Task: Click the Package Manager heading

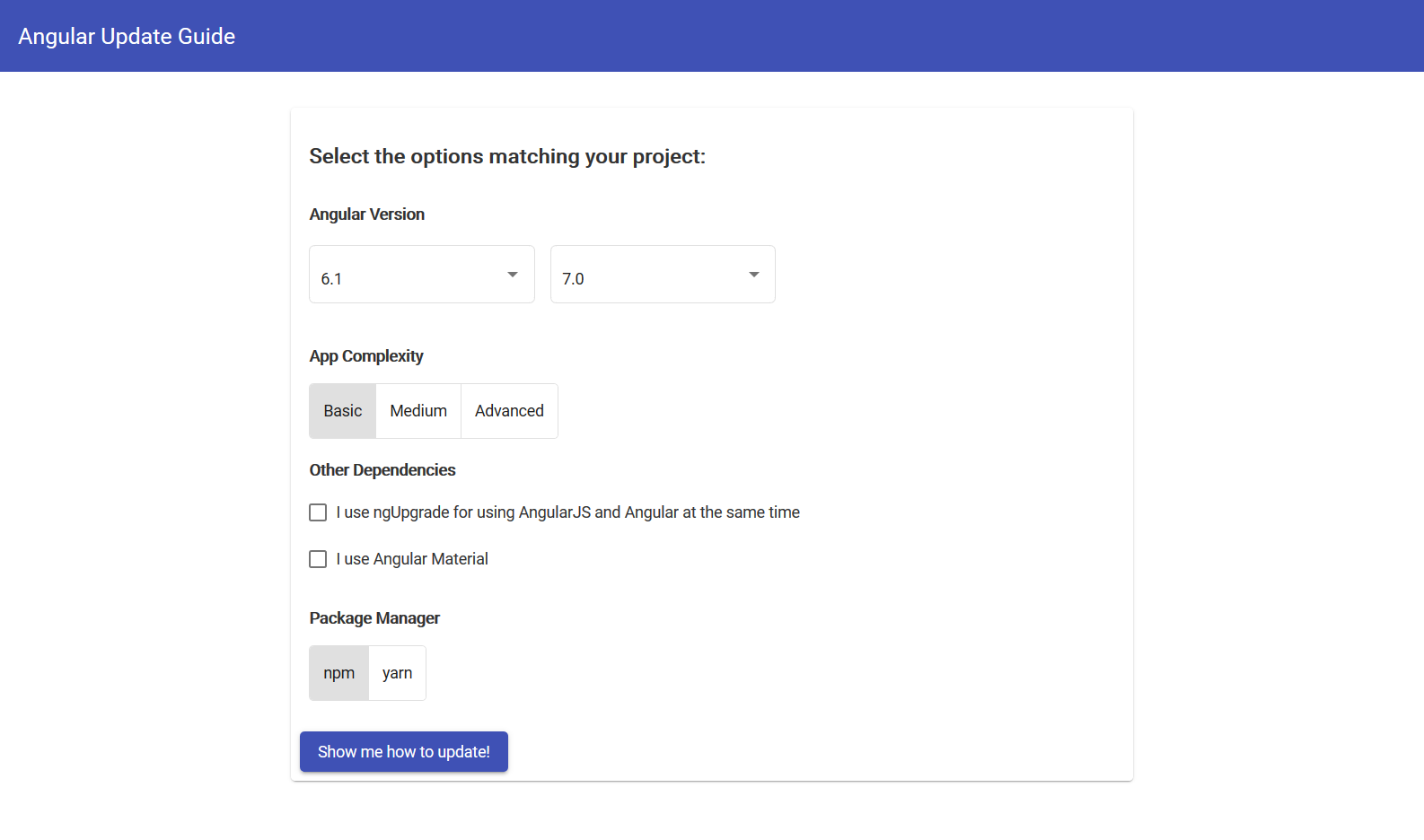Action: pyautogui.click(x=374, y=618)
